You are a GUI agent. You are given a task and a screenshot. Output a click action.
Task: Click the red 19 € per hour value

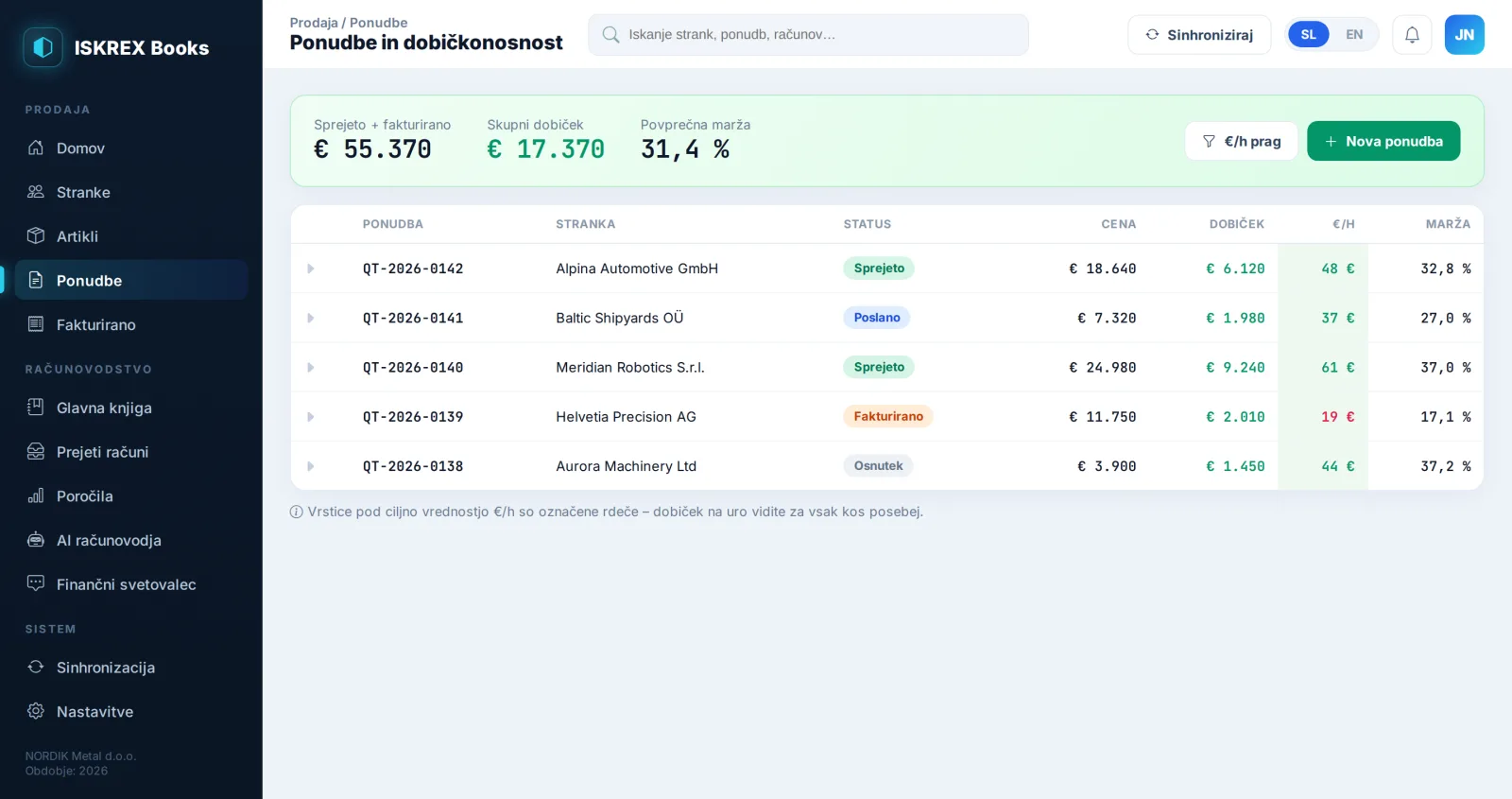tap(1337, 417)
